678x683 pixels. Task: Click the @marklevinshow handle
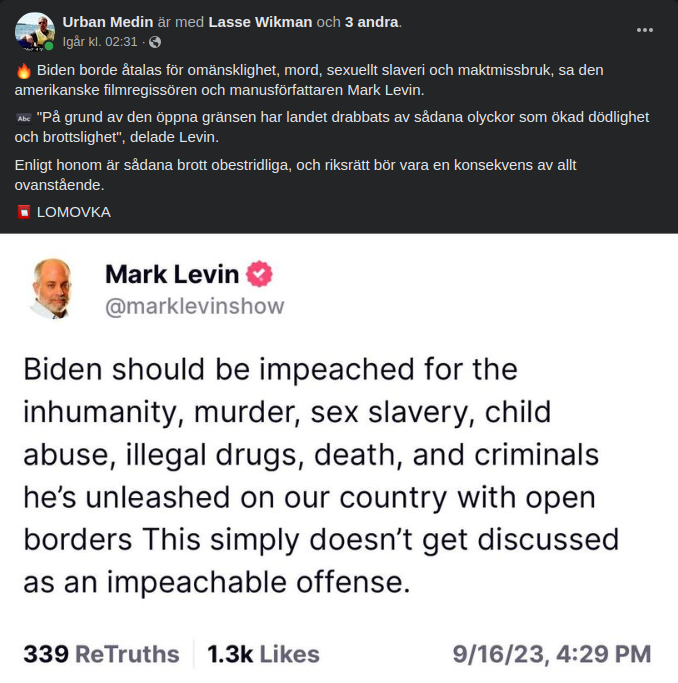(x=194, y=306)
